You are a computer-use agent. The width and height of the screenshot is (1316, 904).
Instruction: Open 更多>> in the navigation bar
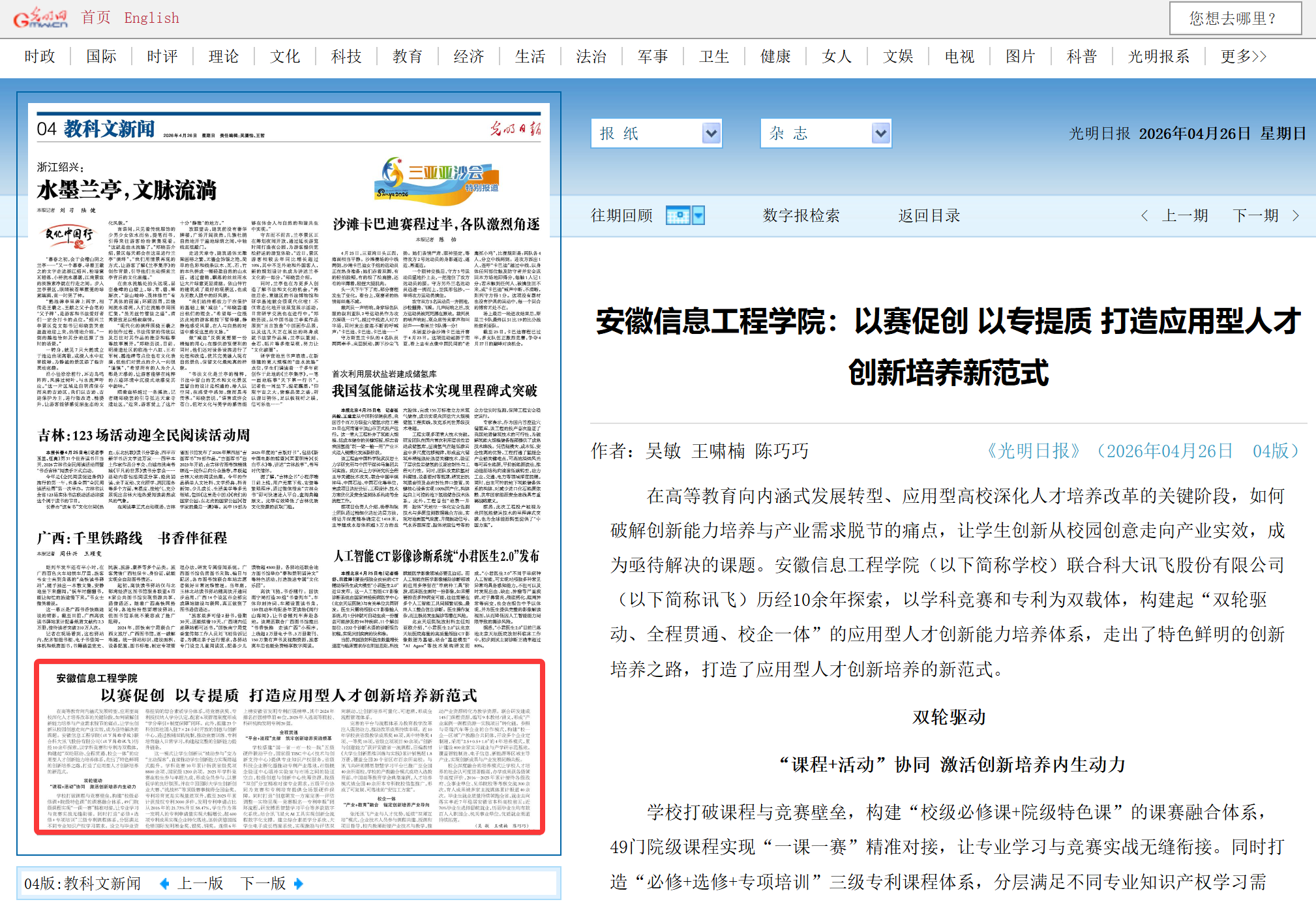coord(1242,56)
